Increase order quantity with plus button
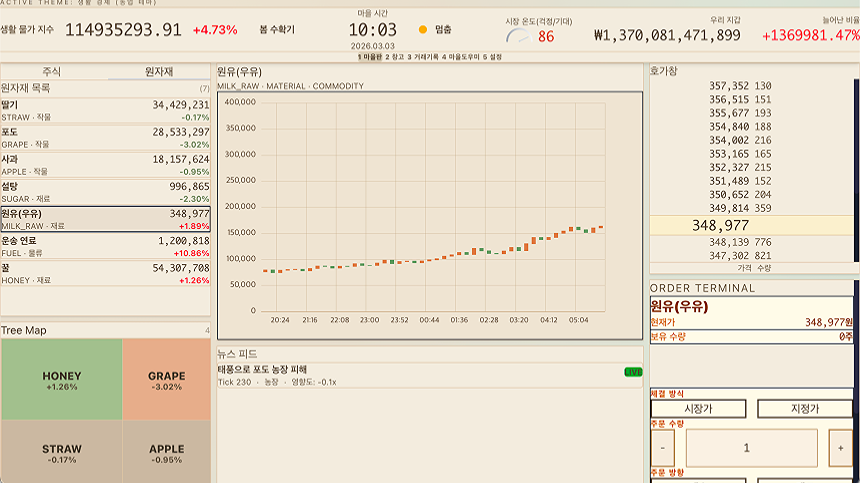Viewport: 860px width, 483px height. click(842, 448)
